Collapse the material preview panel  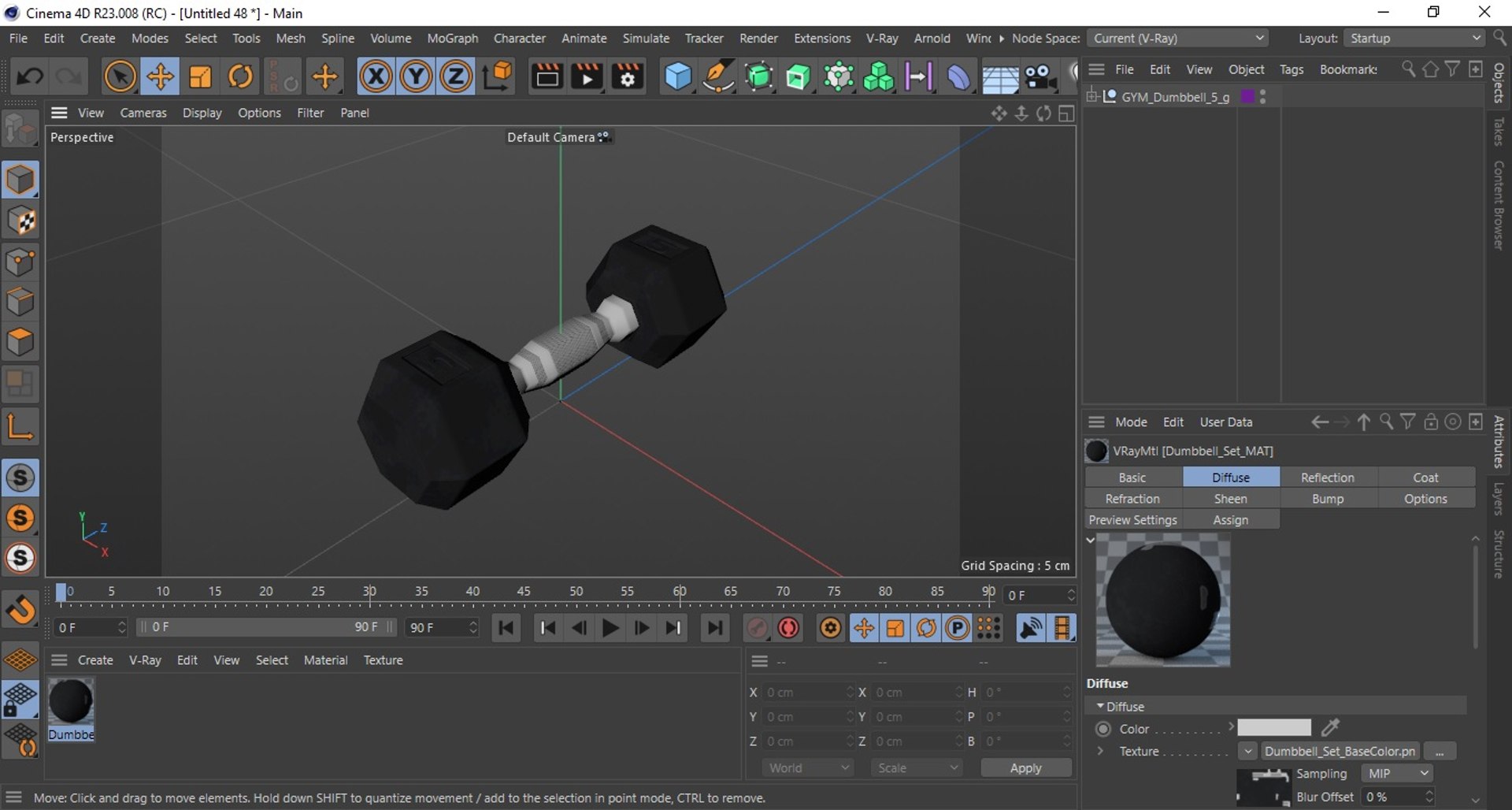(1091, 540)
